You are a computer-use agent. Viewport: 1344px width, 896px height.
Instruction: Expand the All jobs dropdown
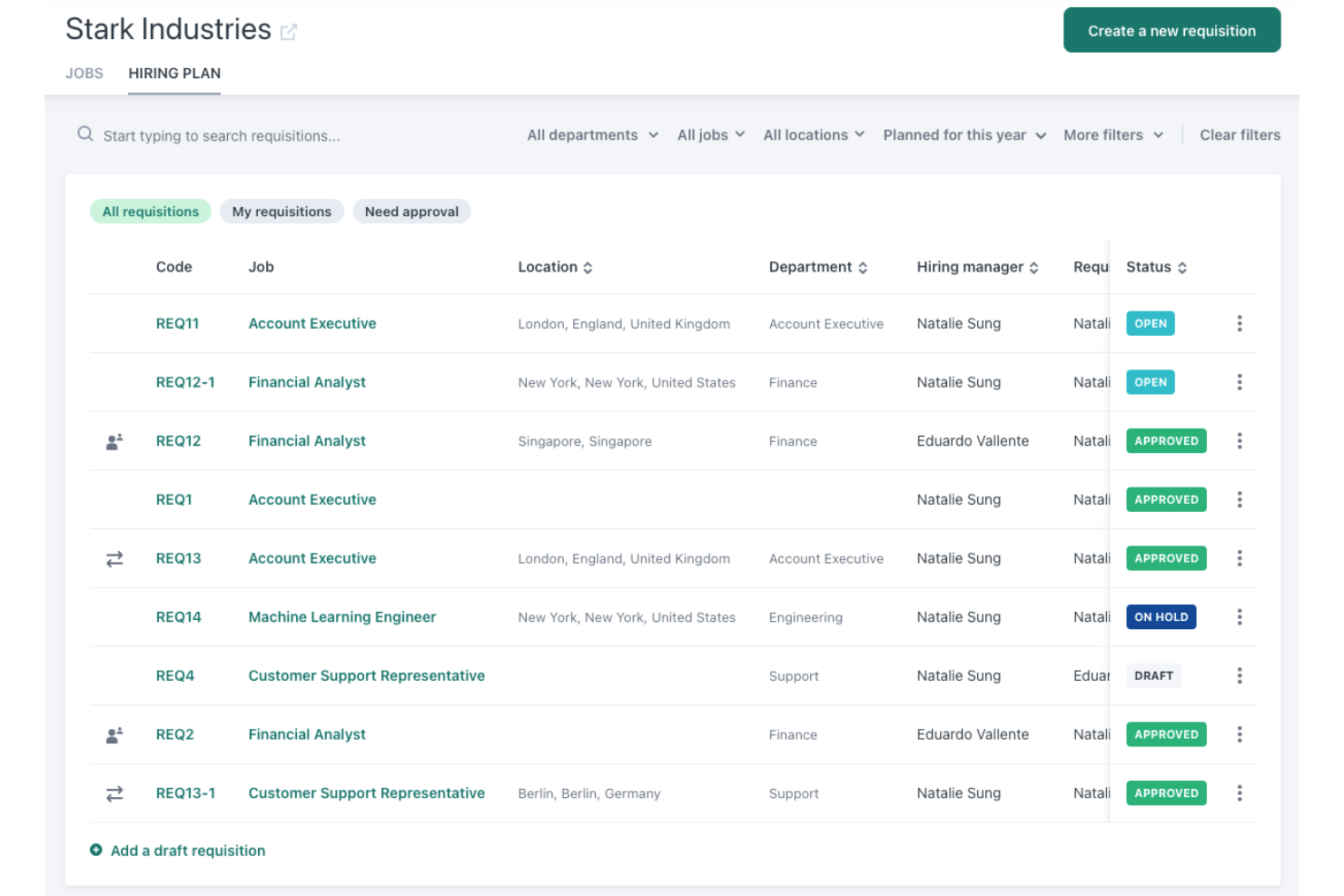711,135
